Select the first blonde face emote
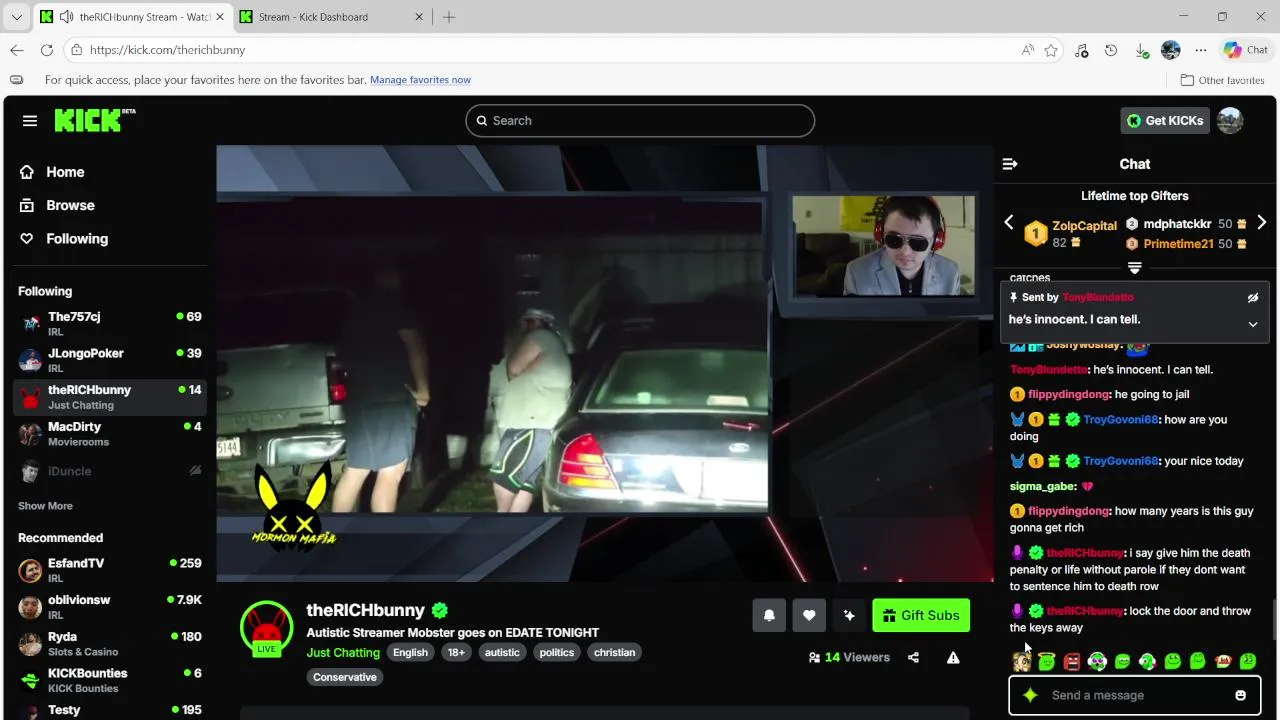This screenshot has height=720, width=1280. click(x=1021, y=661)
